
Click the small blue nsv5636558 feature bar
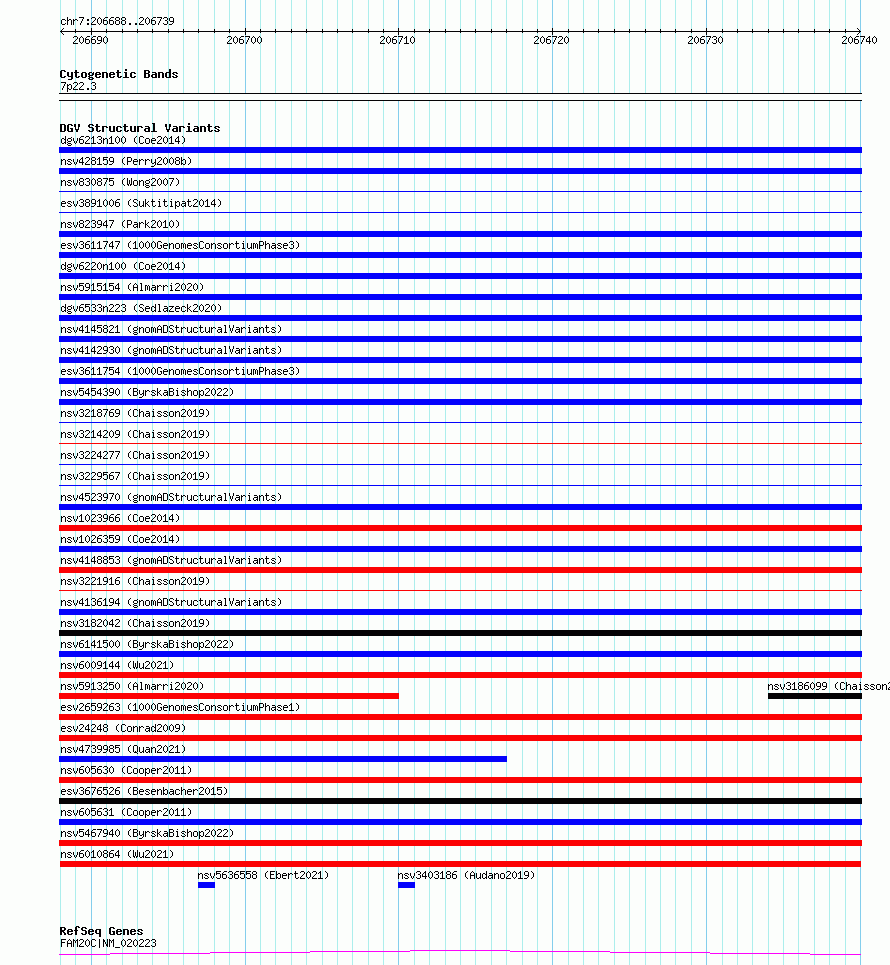click(206, 885)
